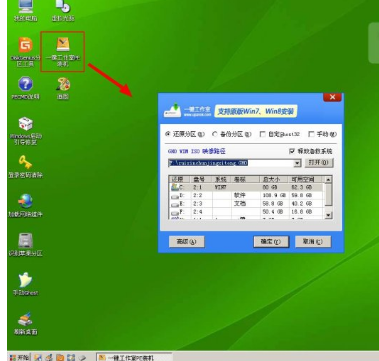Click the partition list scrollbar down arrow
Viewport: 379px width, 361px height.
328,215
